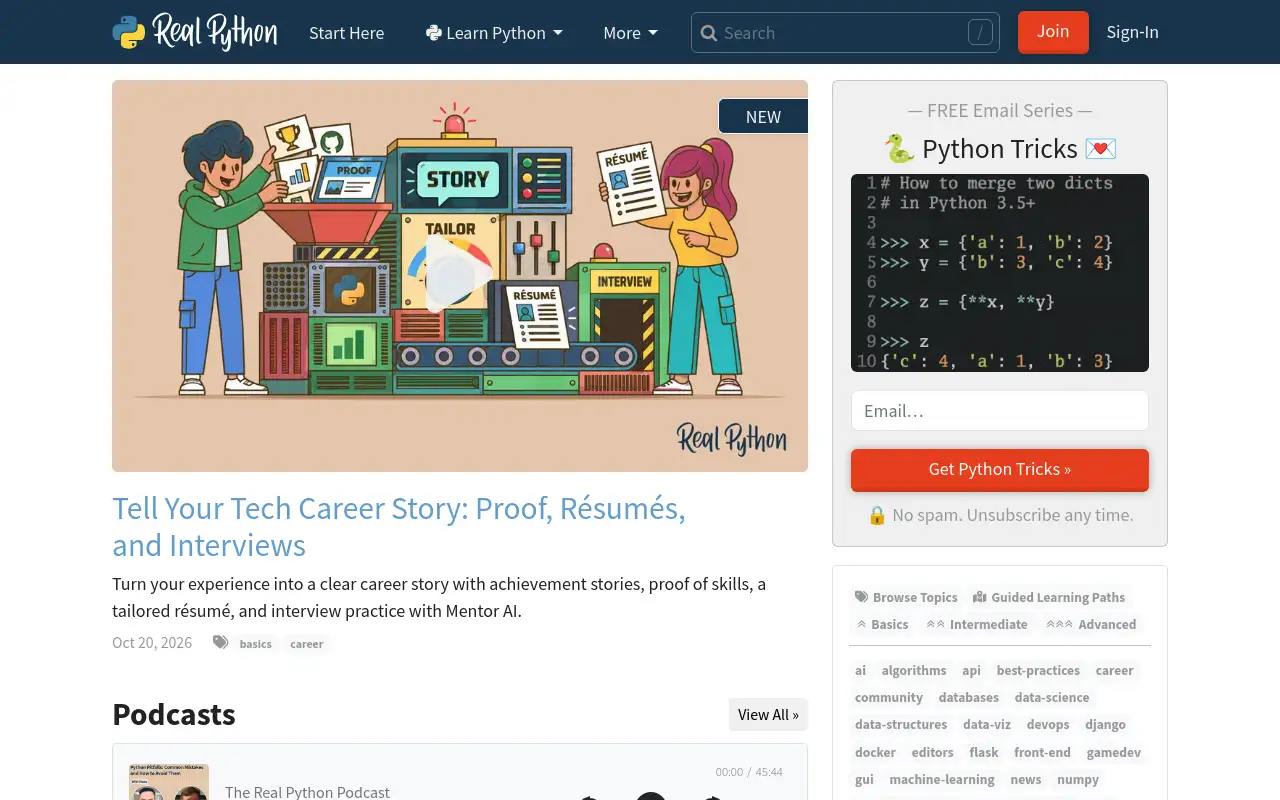Open the Tell Your Tech Career Story article title
The image size is (1280, 800).
click(x=399, y=527)
